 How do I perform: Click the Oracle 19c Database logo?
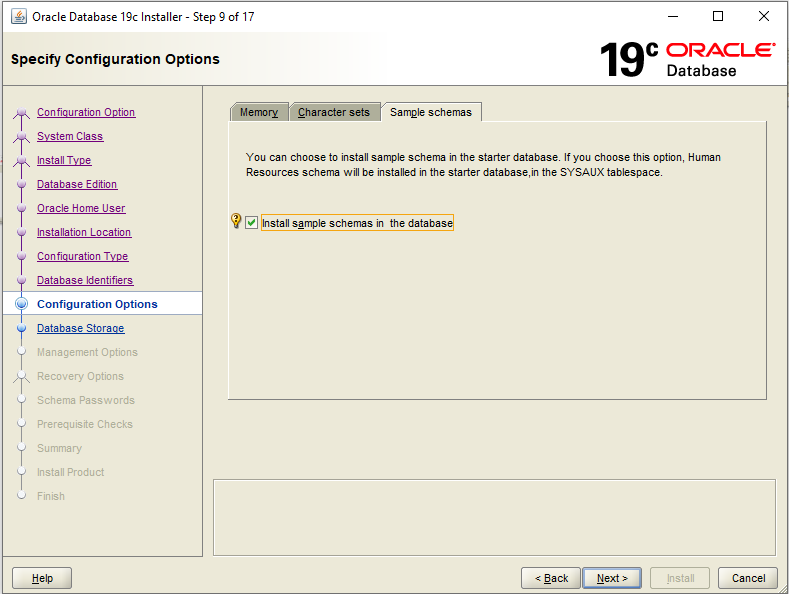(687, 59)
